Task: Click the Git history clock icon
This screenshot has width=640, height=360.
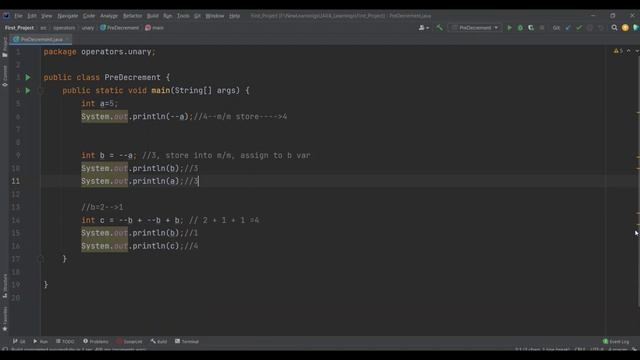Action: pyautogui.click(x=590, y=28)
